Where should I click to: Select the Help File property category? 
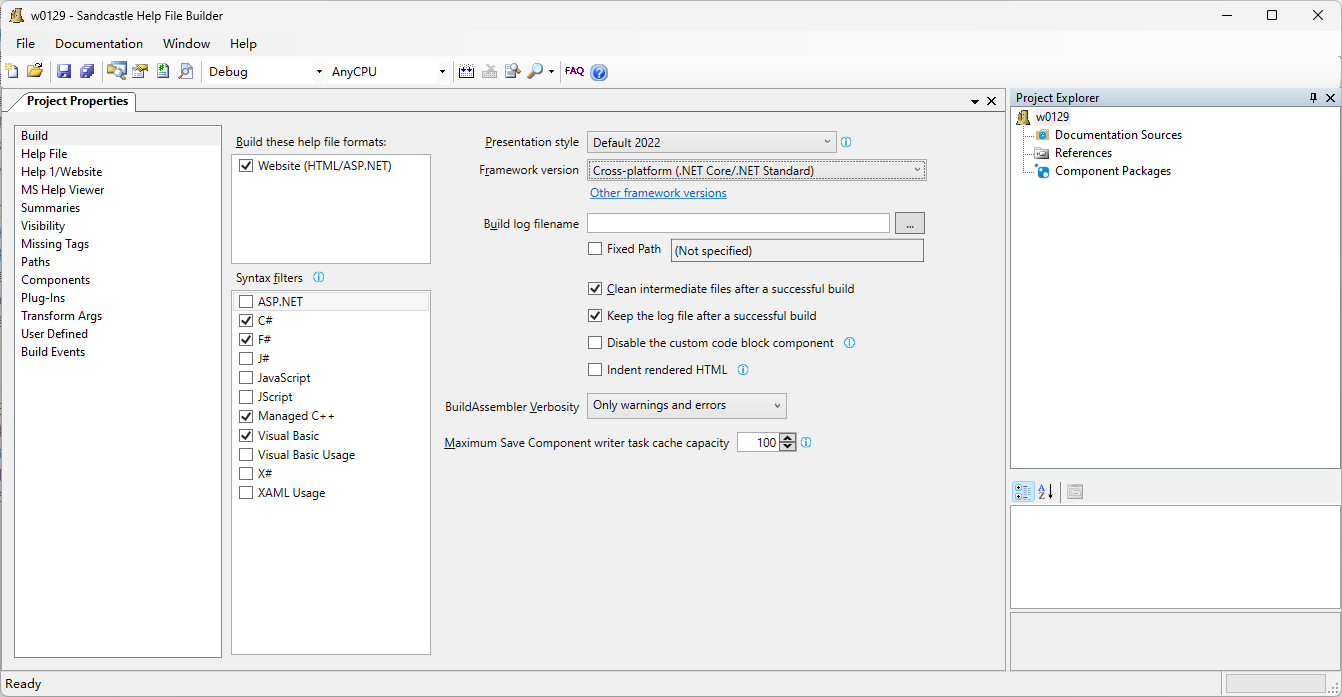pyautogui.click(x=44, y=154)
